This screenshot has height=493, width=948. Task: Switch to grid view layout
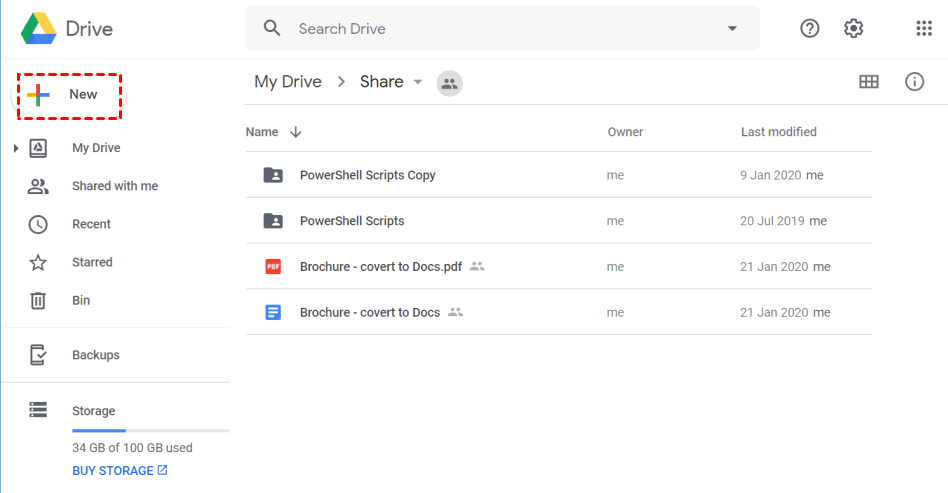pyautogui.click(x=869, y=82)
